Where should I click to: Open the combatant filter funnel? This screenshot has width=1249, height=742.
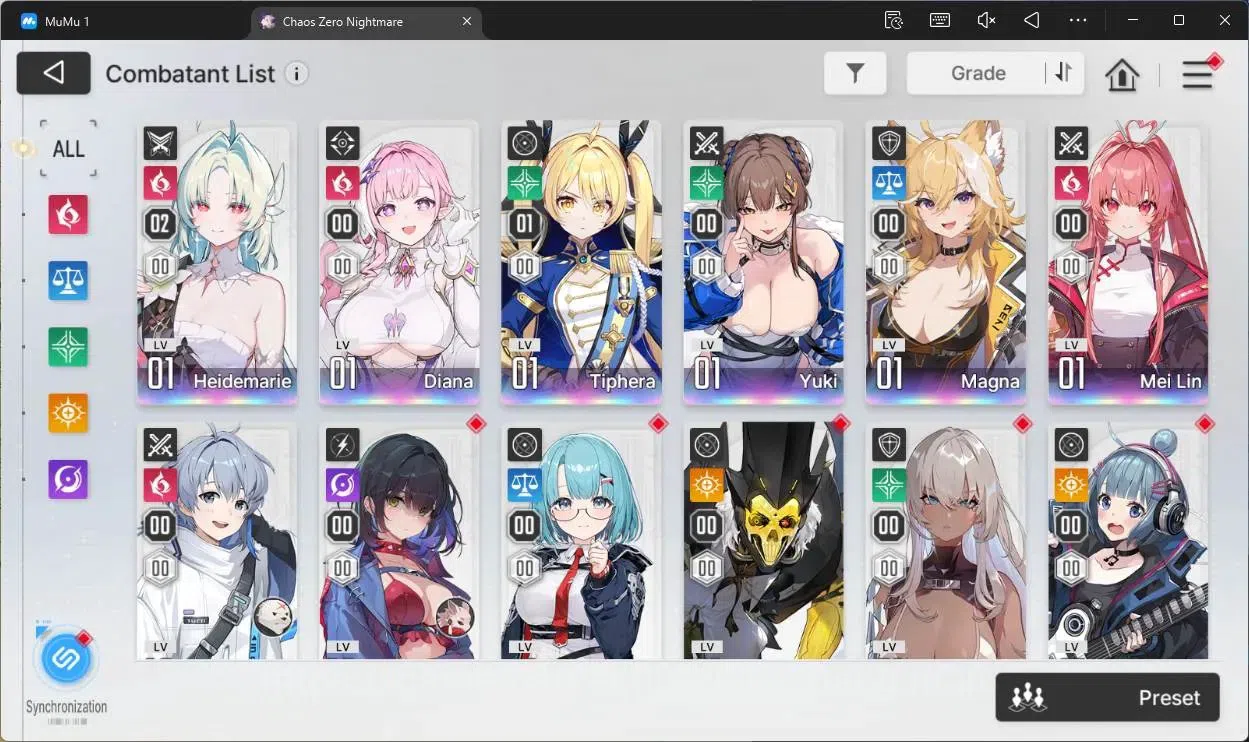click(x=855, y=73)
